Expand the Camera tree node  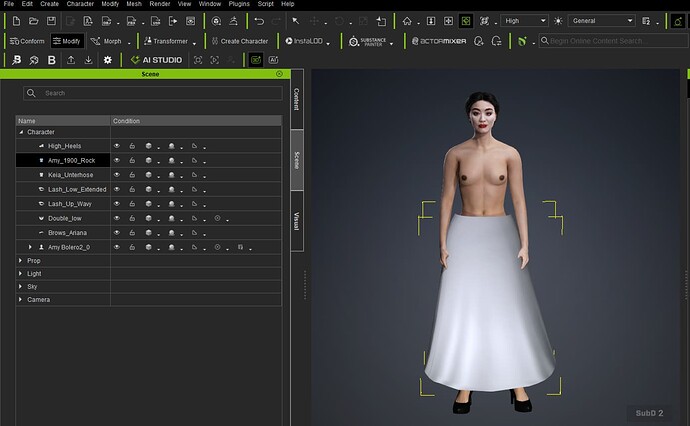pos(21,299)
